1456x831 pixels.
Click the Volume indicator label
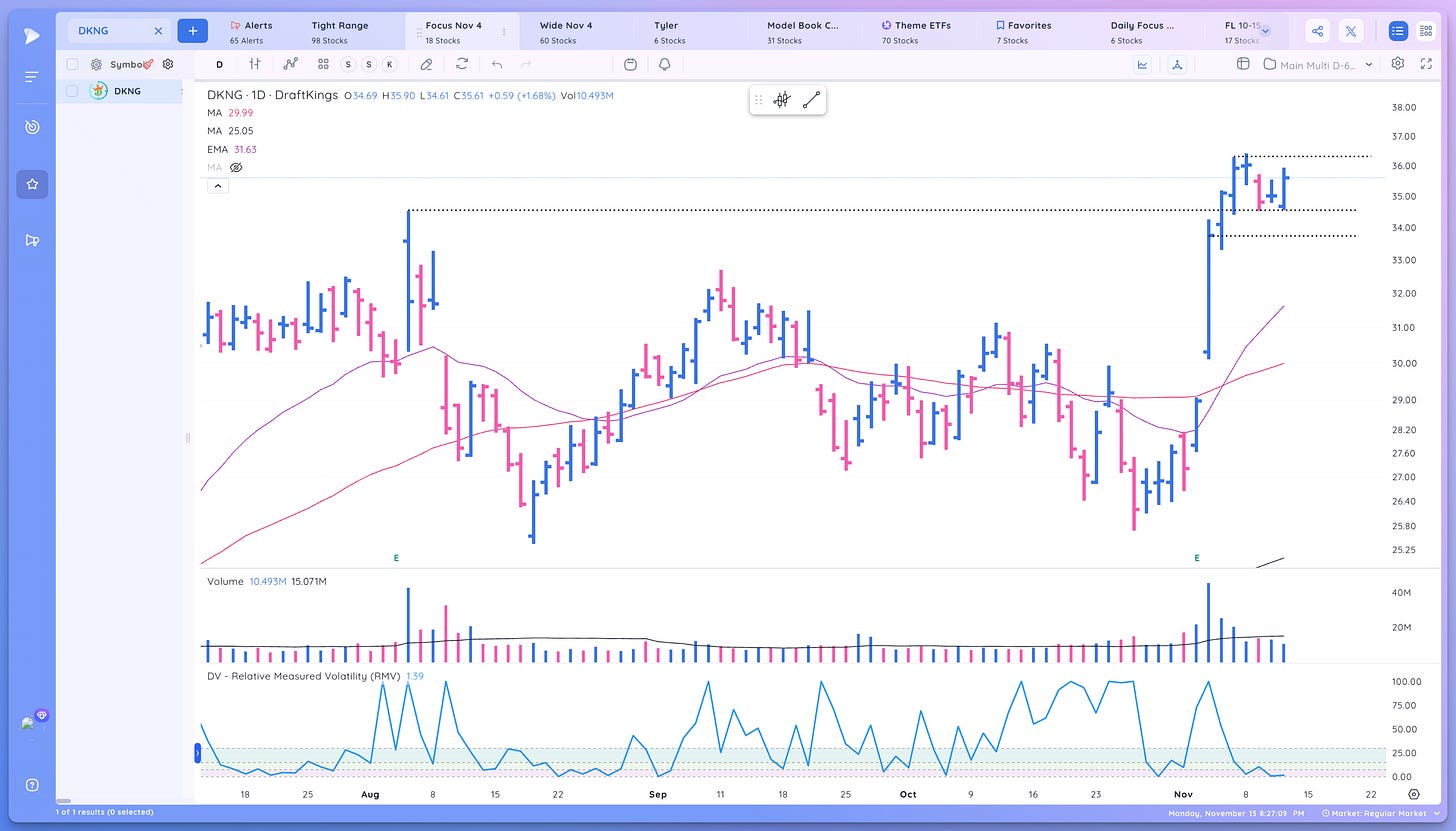coord(225,581)
